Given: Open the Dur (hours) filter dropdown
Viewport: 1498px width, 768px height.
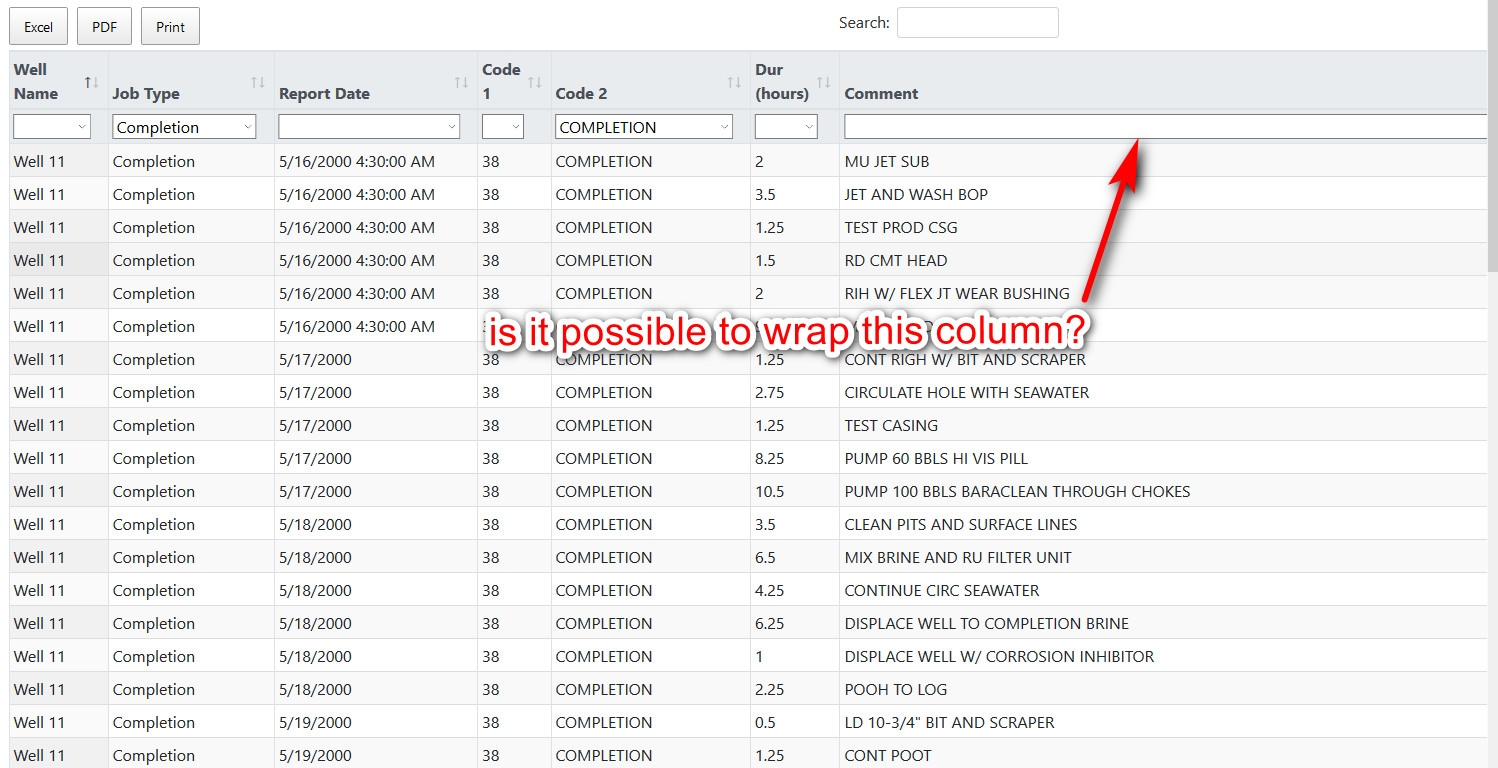Looking at the screenshot, I should click(786, 127).
